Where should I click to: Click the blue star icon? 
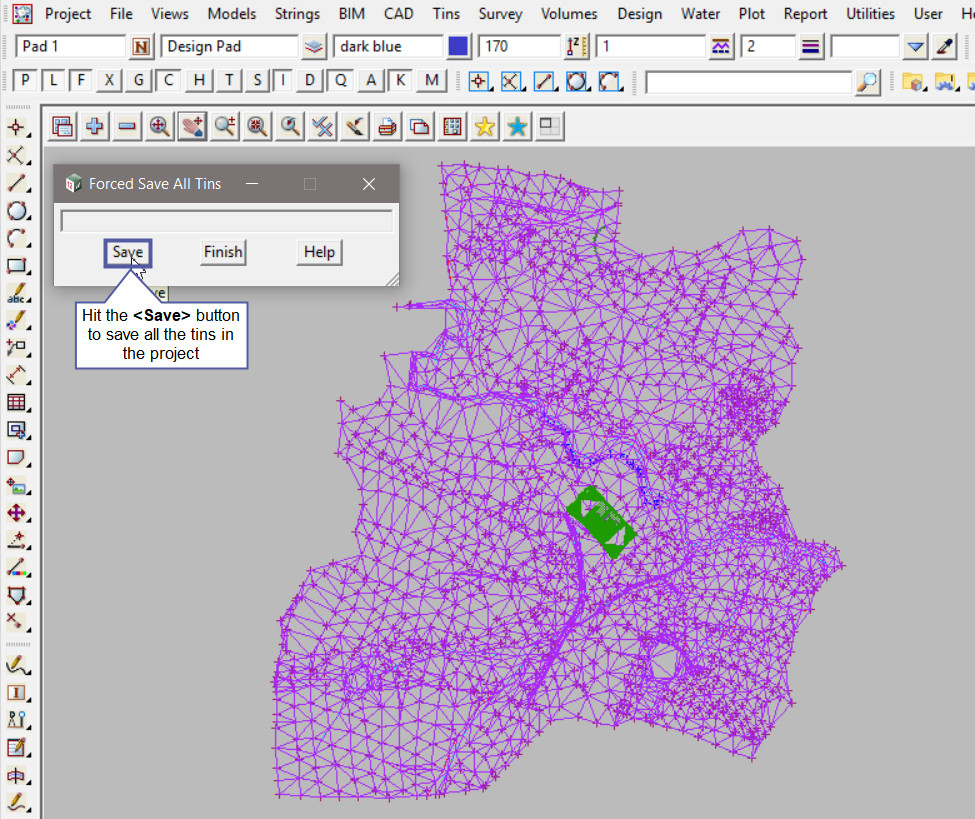517,126
